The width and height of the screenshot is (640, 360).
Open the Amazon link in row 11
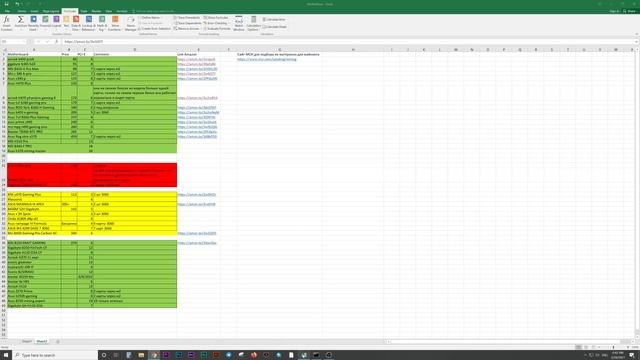click(198, 113)
